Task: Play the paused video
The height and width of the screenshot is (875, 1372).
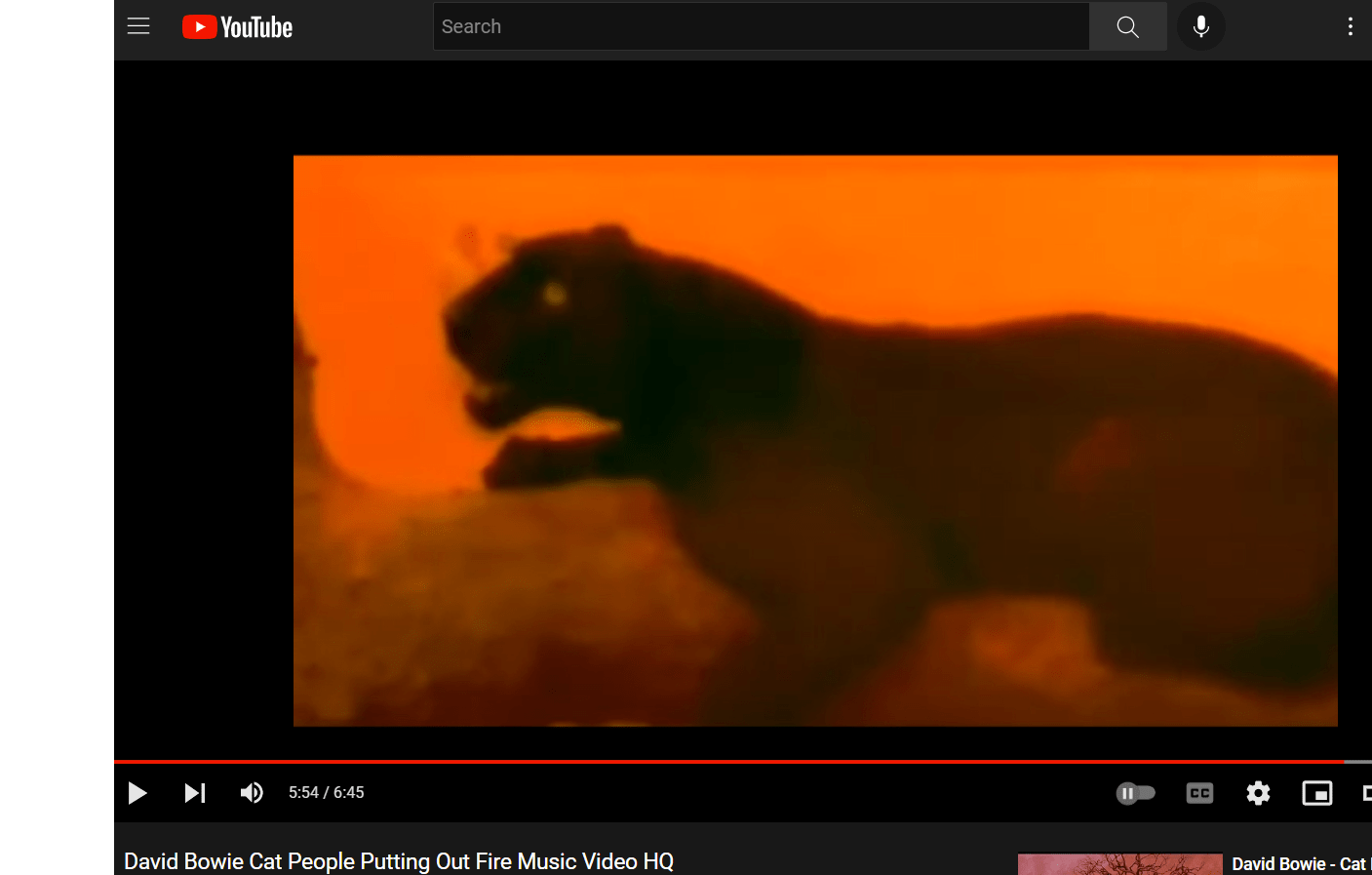Action: [137, 793]
